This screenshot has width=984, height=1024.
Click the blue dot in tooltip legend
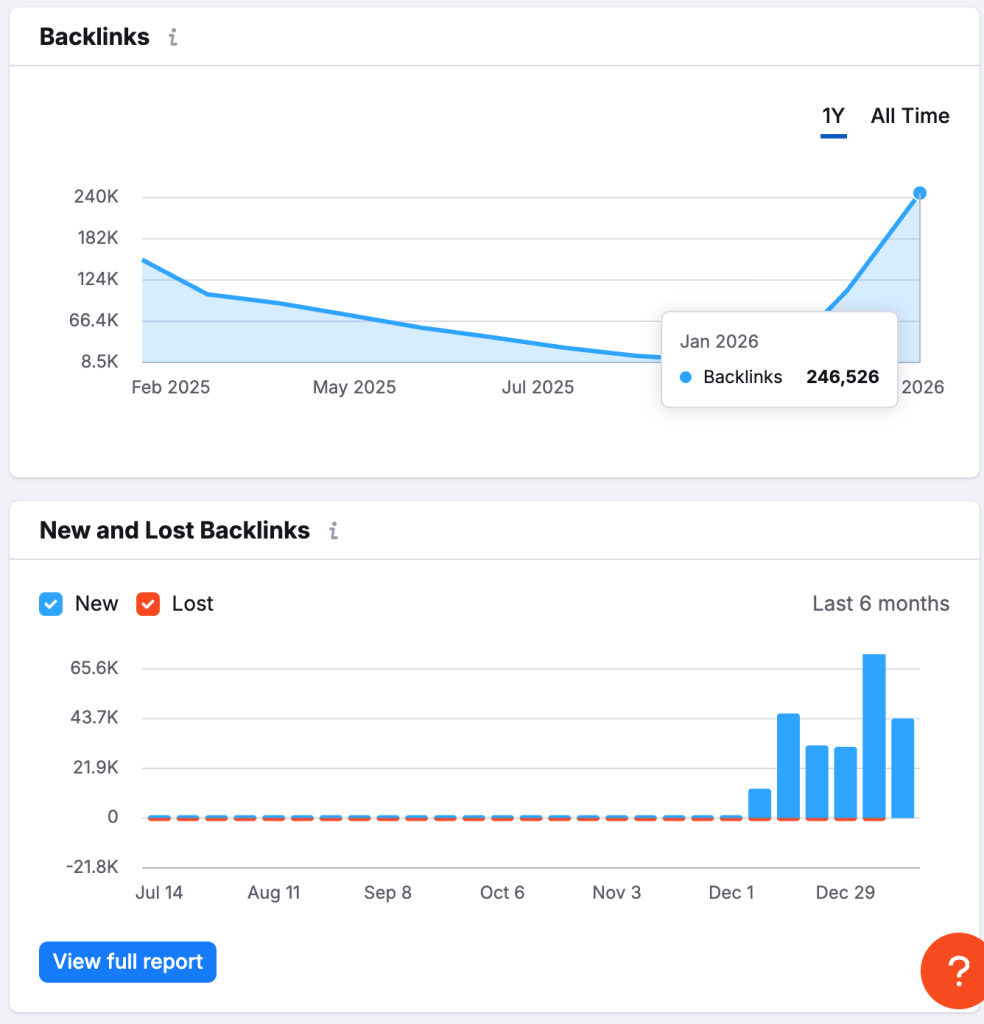click(686, 378)
